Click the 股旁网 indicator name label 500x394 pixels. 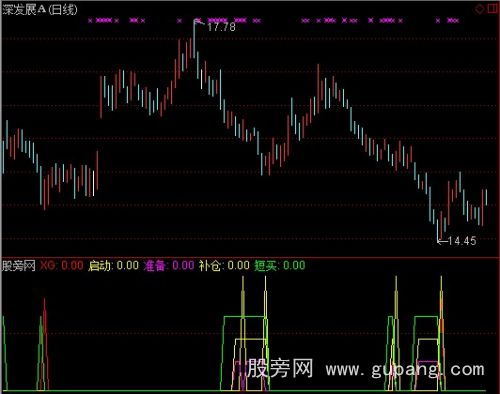pyautogui.click(x=19, y=266)
